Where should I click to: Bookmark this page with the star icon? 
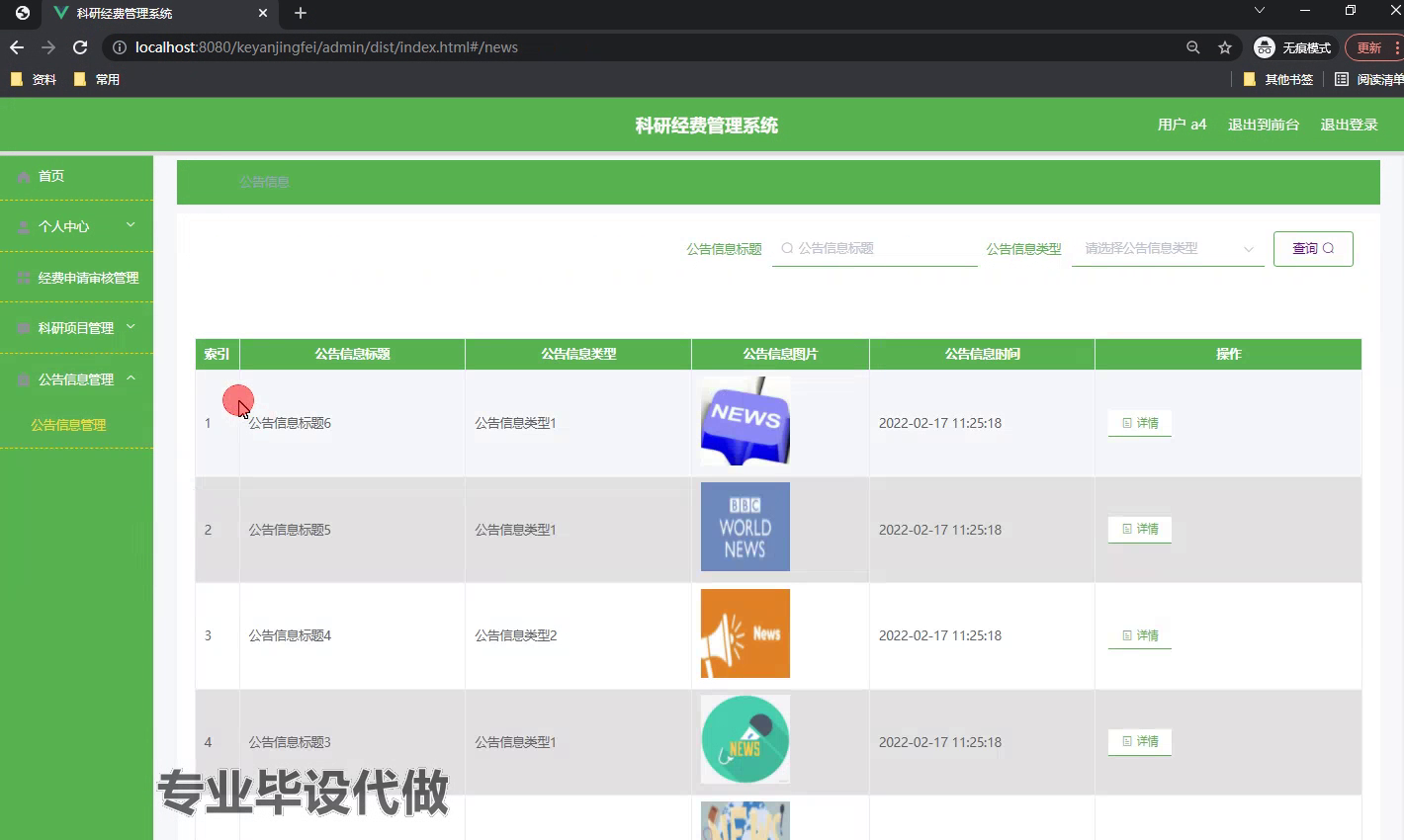click(1225, 47)
